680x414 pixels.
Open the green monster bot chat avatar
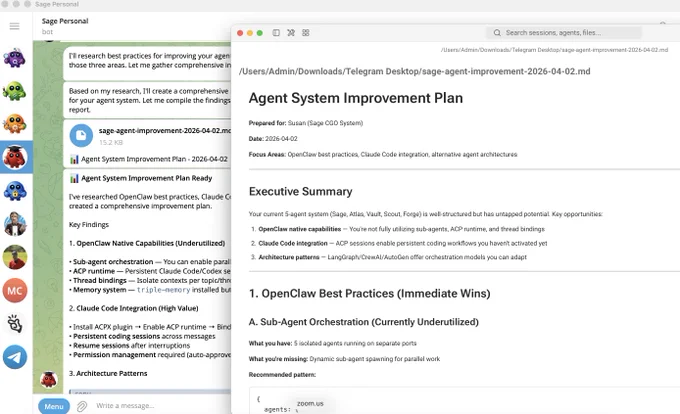(15, 91)
